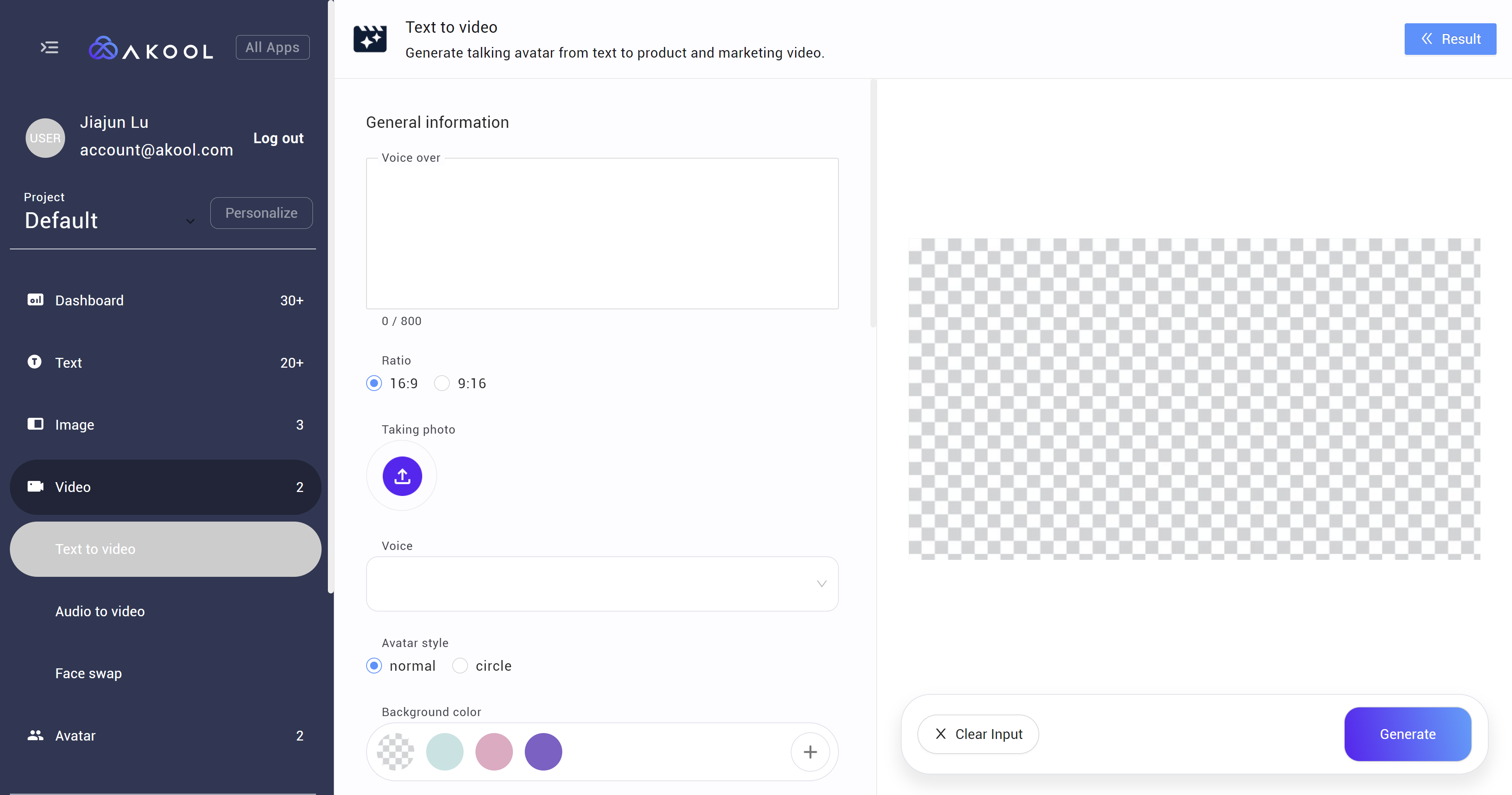
Task: Click the upload photo icon
Action: (x=402, y=476)
